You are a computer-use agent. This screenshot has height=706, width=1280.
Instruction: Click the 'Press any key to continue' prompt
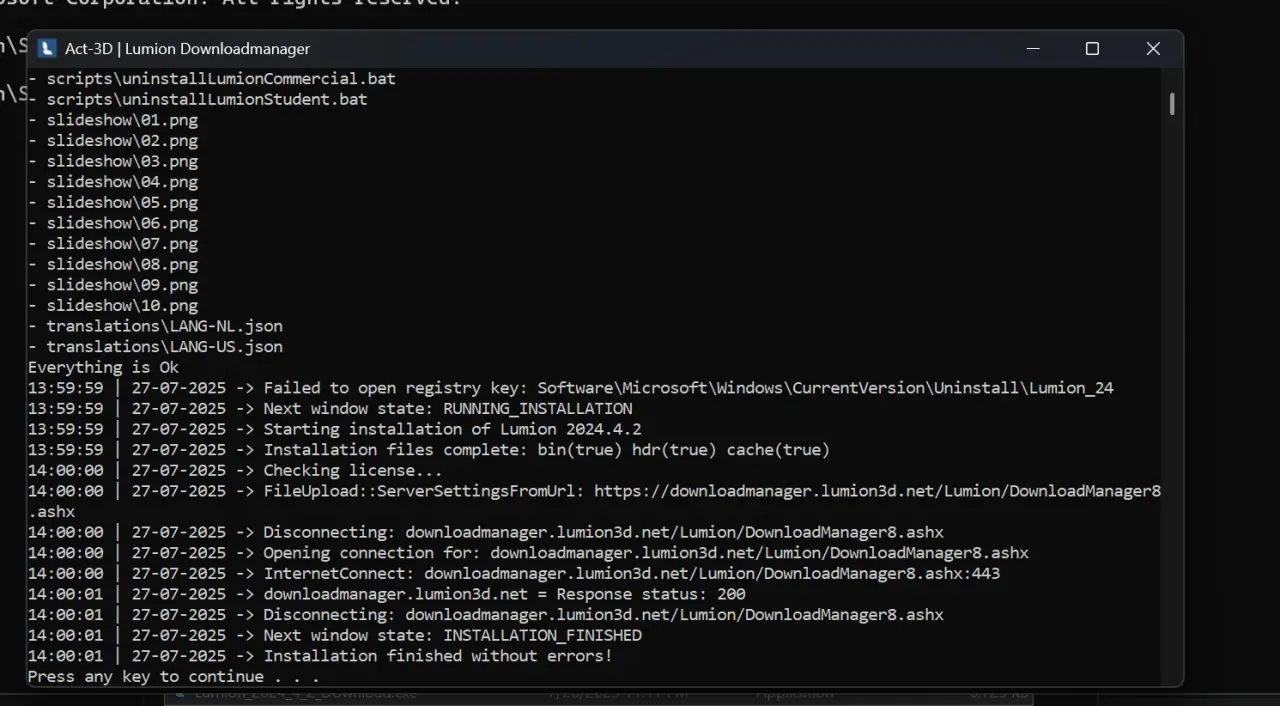tap(174, 677)
